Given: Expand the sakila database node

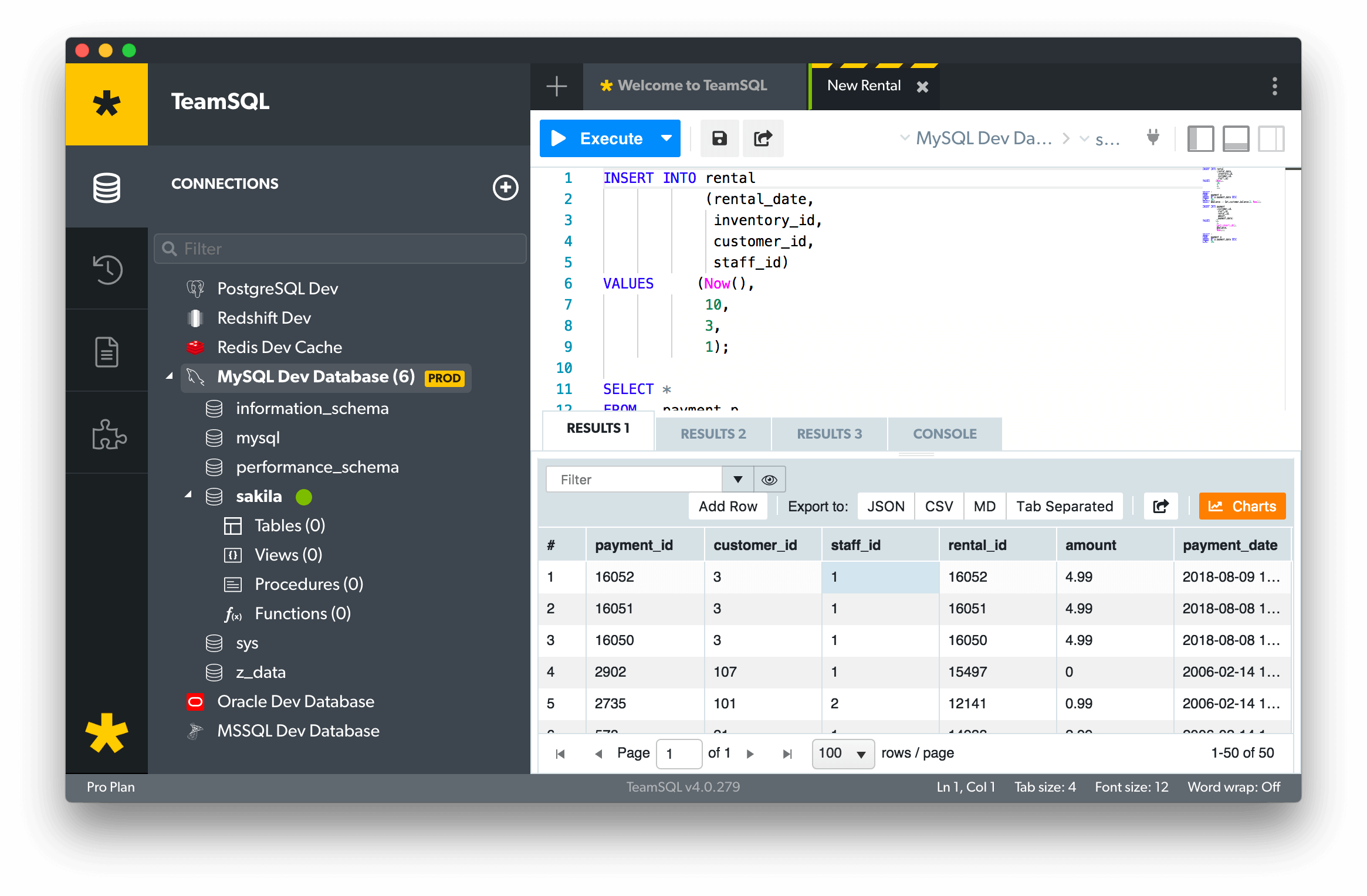Looking at the screenshot, I should click(x=188, y=495).
